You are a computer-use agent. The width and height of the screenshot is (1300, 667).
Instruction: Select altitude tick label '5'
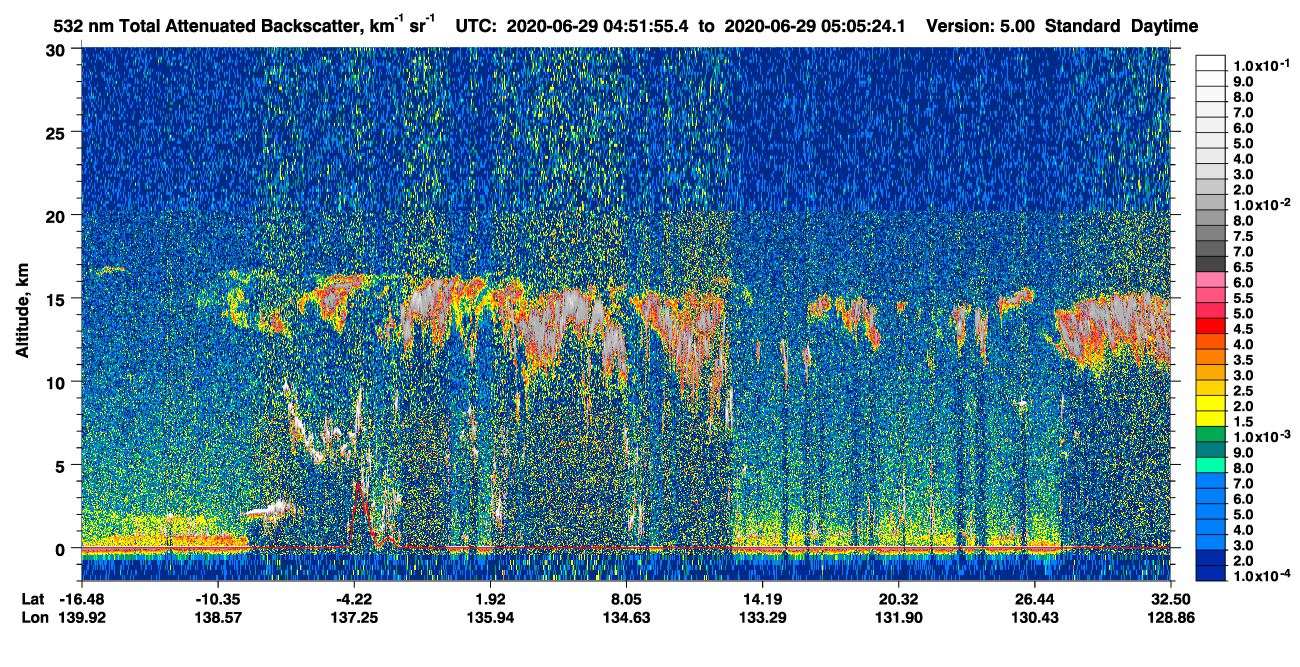63,465
